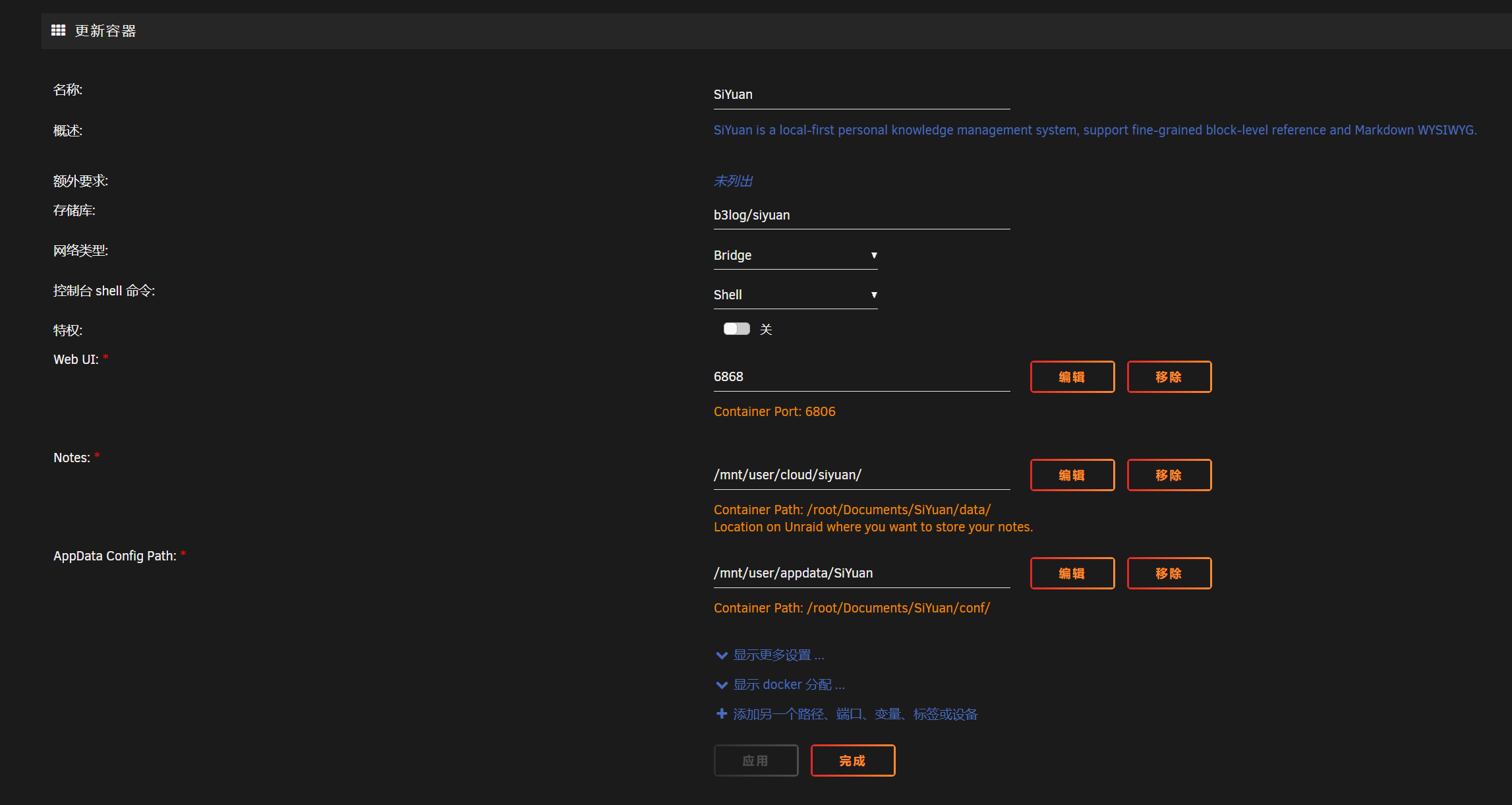The height and width of the screenshot is (805, 1512).
Task: Click the 6868 Web UI port field
Action: coord(861,377)
